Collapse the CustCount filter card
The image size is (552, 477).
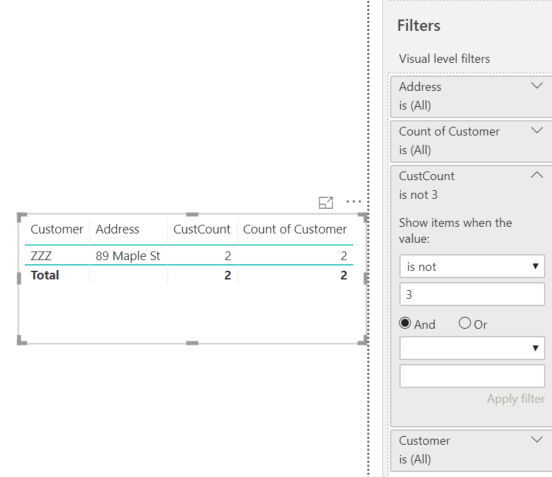[537, 175]
